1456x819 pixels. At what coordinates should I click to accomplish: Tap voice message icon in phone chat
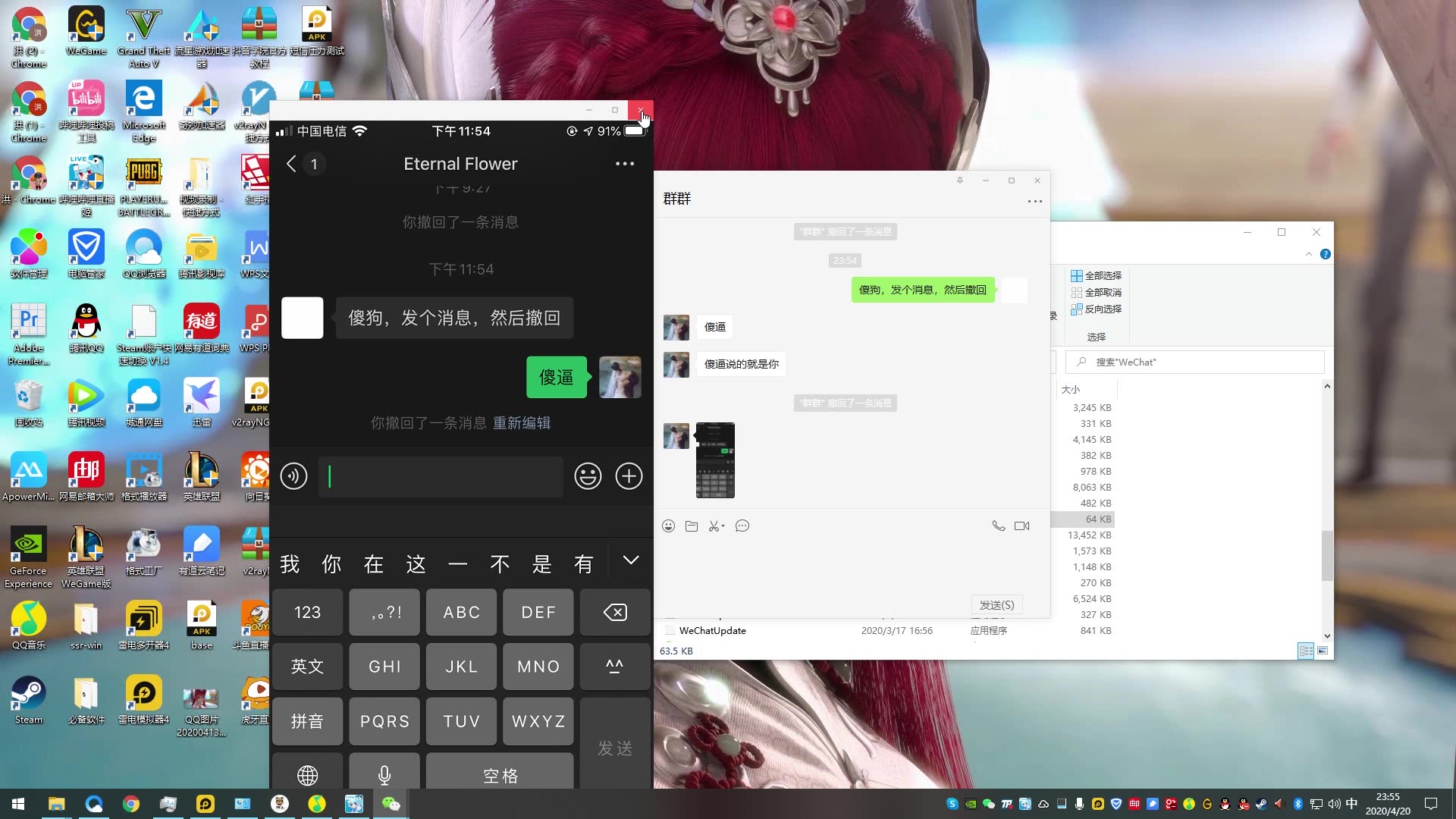pyautogui.click(x=293, y=476)
